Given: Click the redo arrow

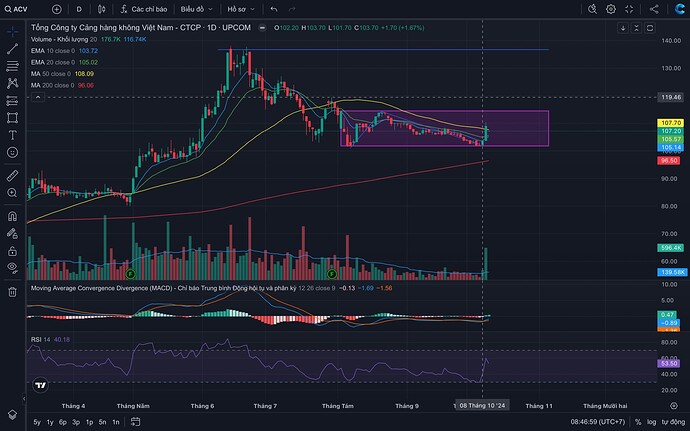Looking at the screenshot, I should click(x=292, y=9).
